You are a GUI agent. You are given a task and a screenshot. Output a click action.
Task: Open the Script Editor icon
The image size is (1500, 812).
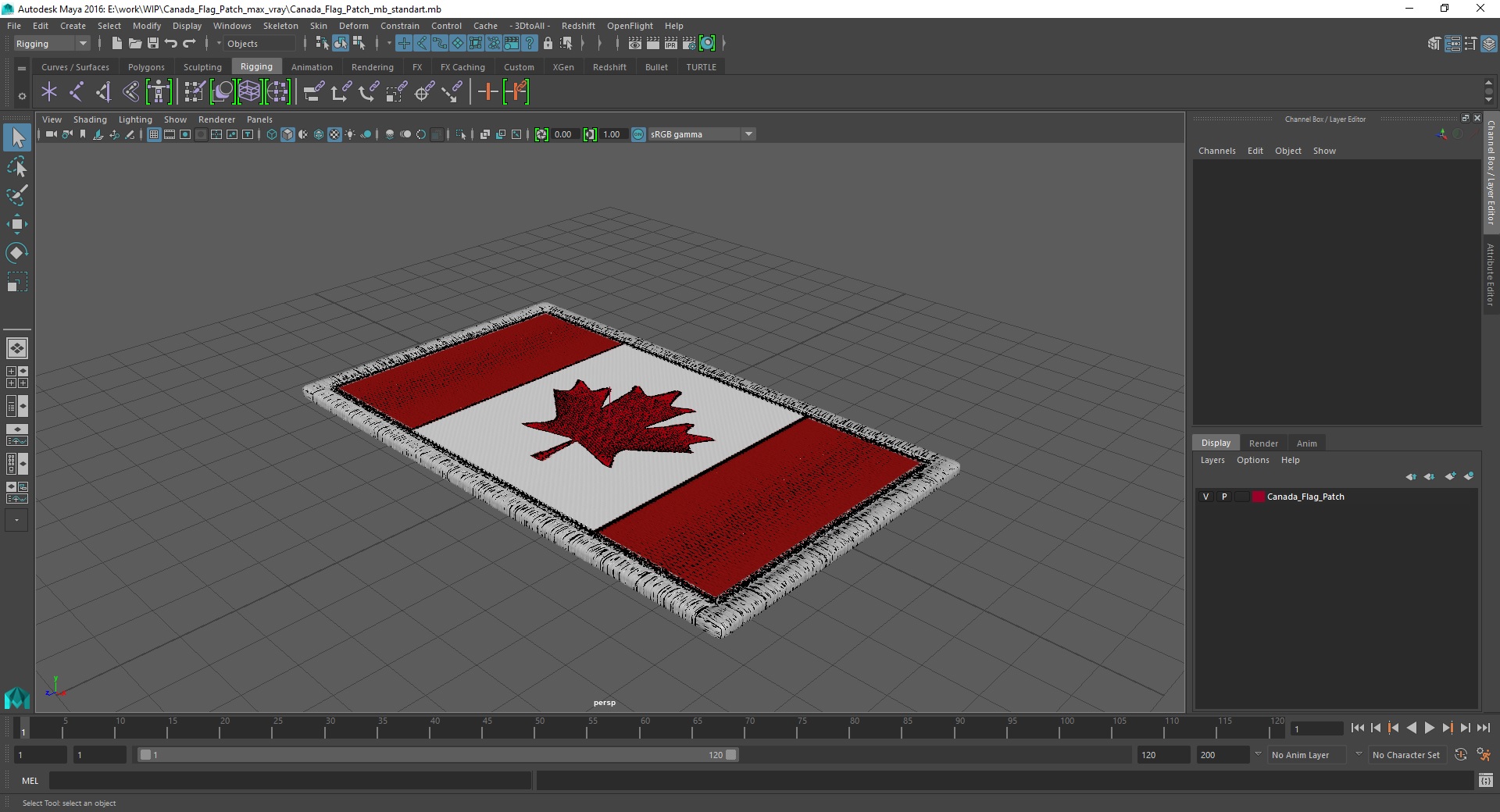pyautogui.click(x=1486, y=780)
